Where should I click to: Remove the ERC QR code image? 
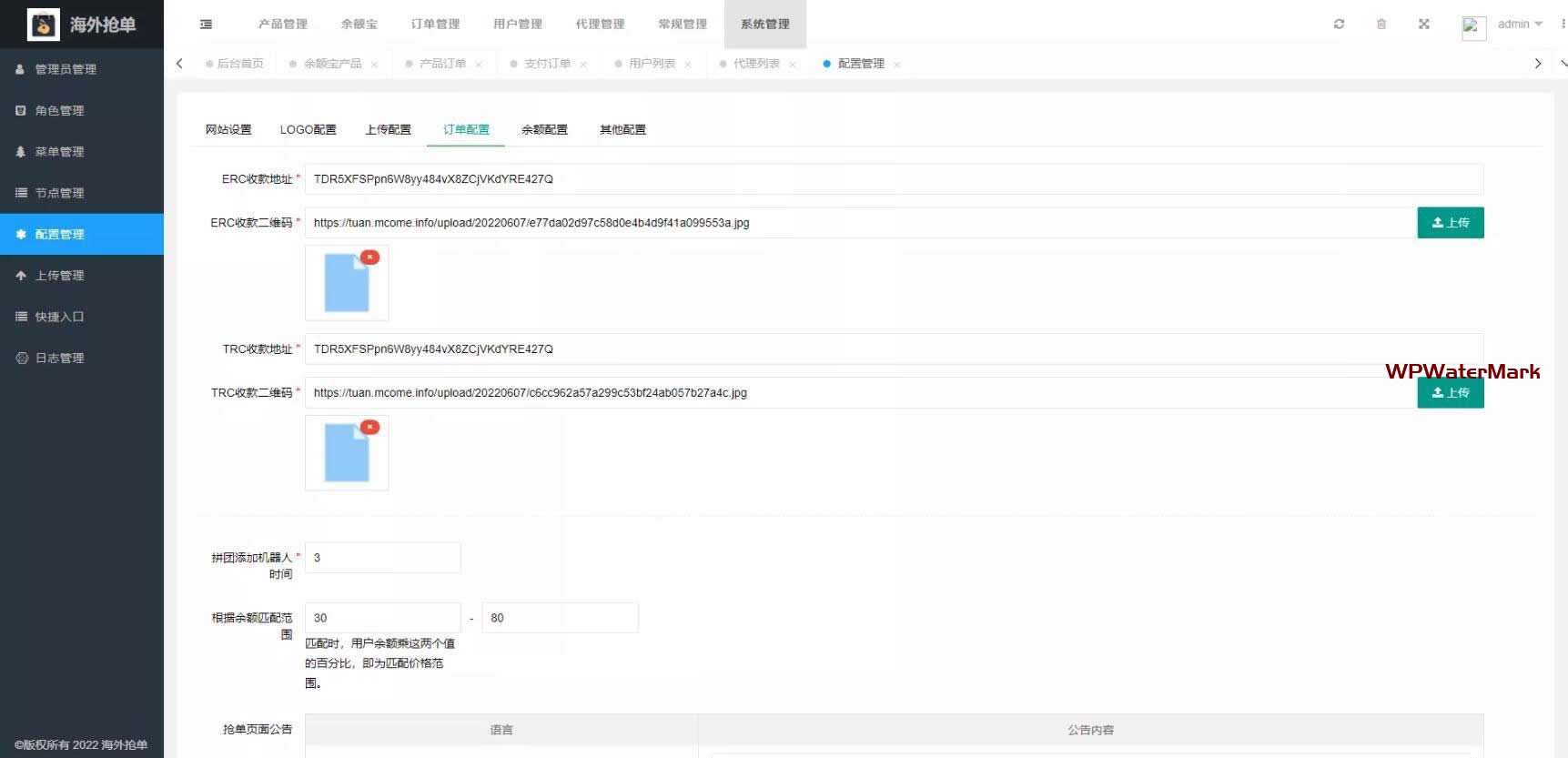point(369,258)
